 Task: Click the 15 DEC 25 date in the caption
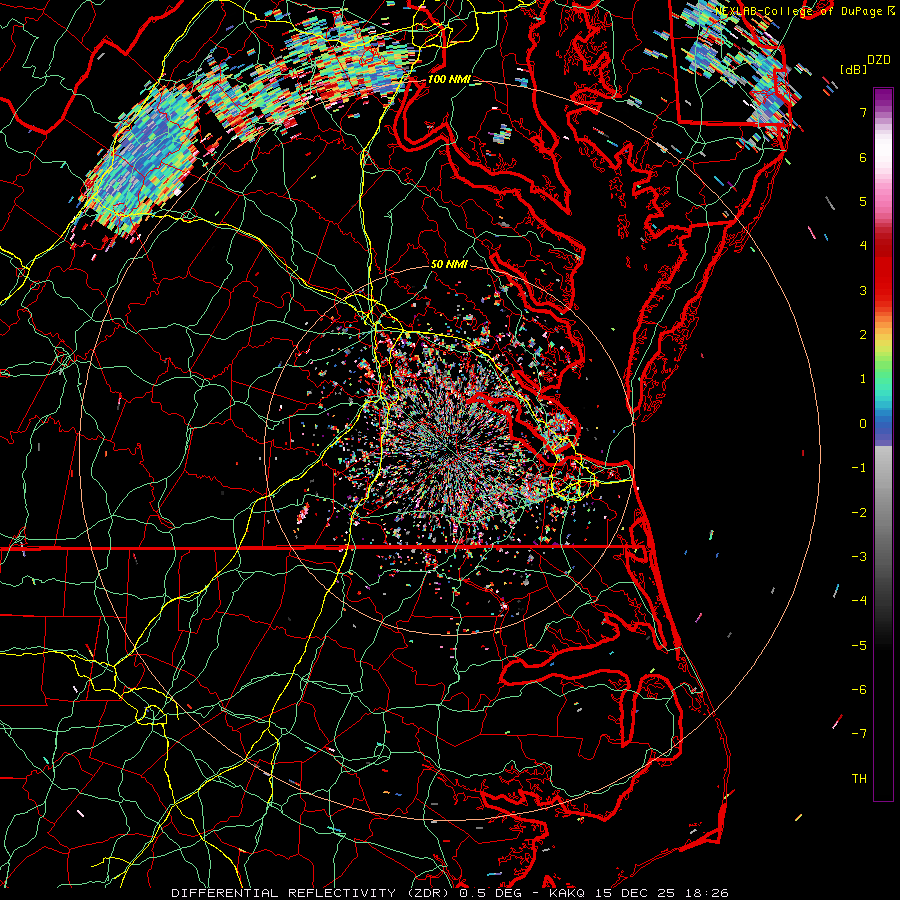pos(634,893)
